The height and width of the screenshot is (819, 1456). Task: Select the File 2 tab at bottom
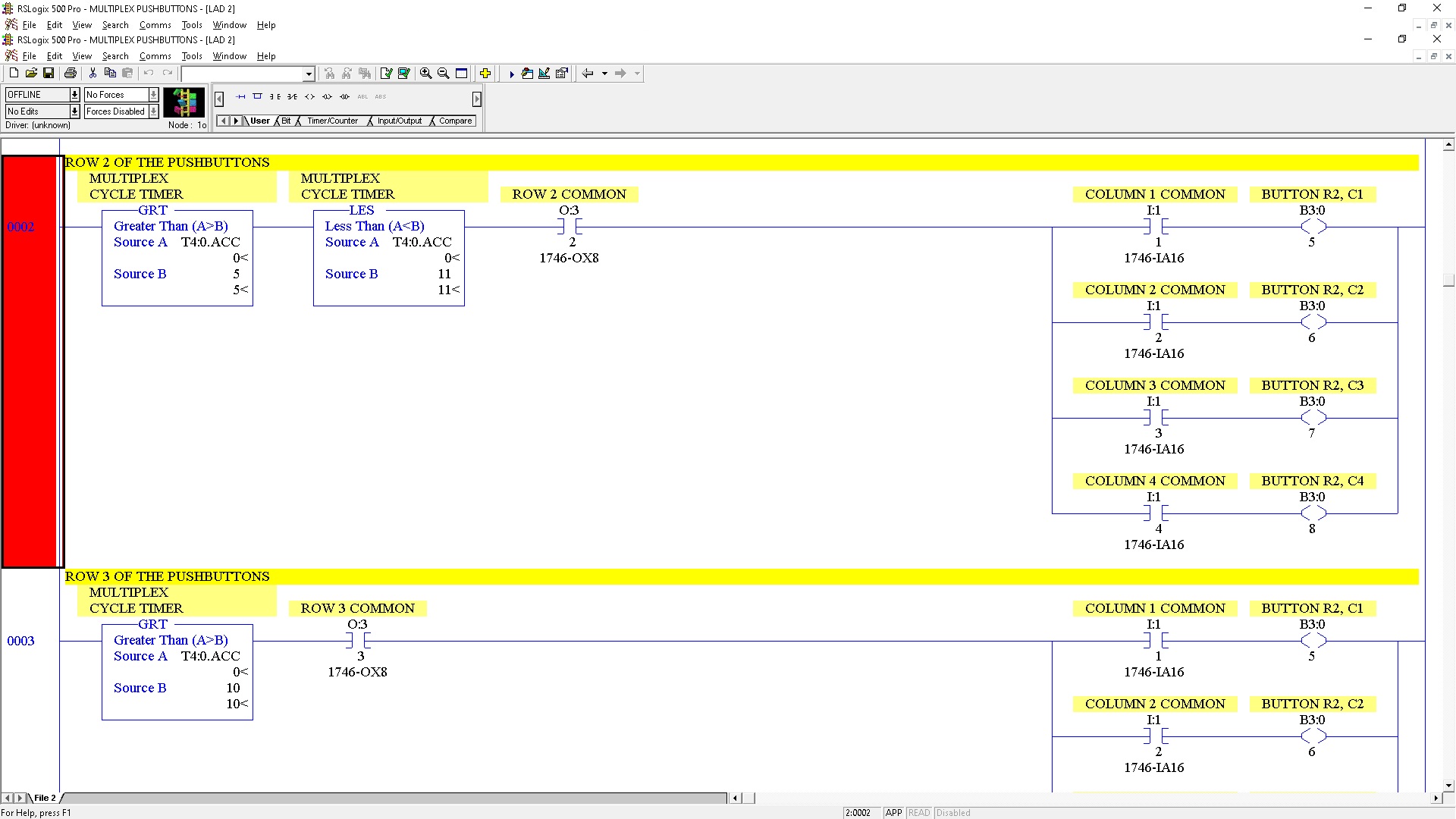pos(44,798)
